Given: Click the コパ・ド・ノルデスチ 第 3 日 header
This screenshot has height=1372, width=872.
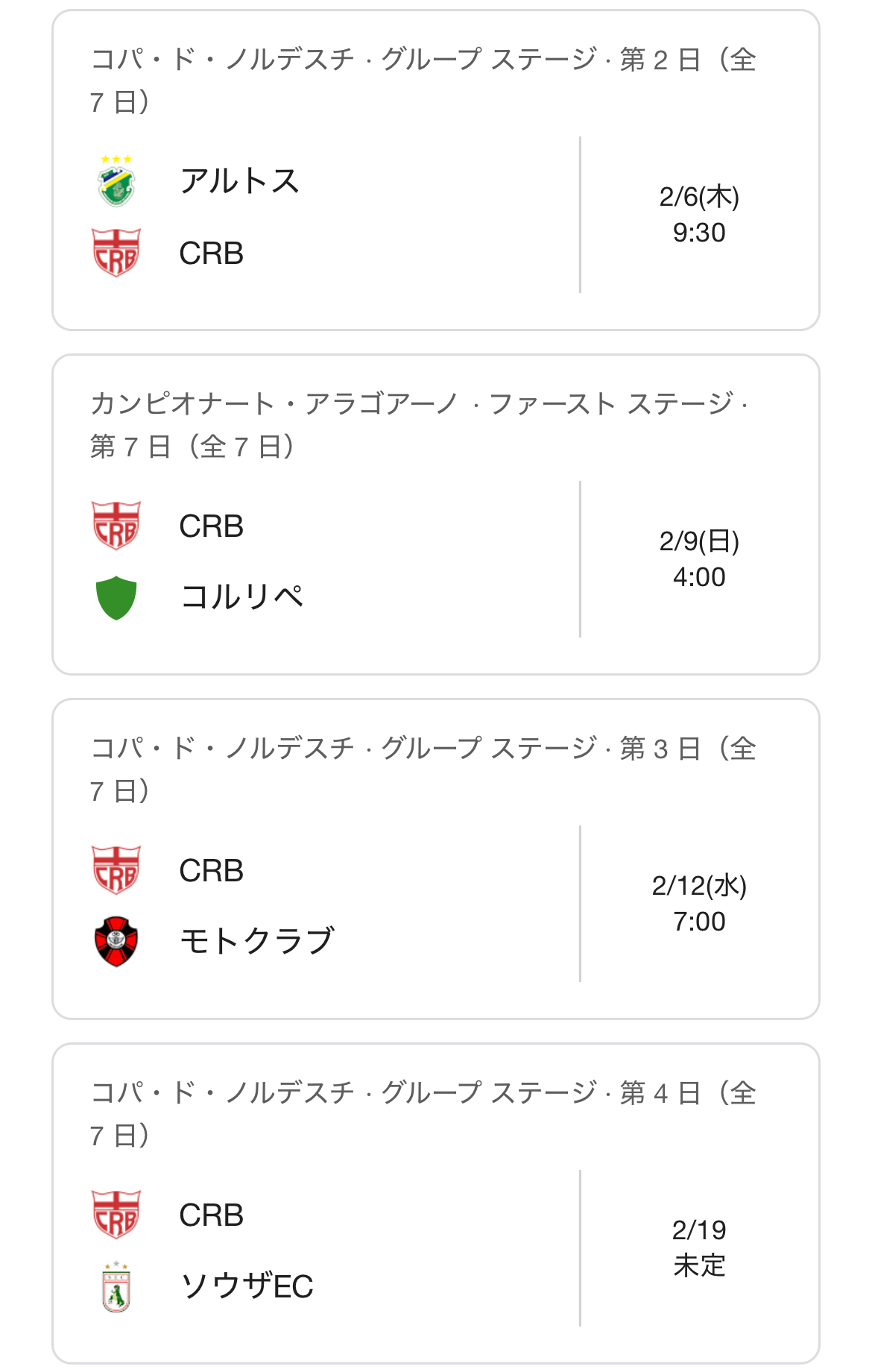Looking at the screenshot, I should point(423,770).
